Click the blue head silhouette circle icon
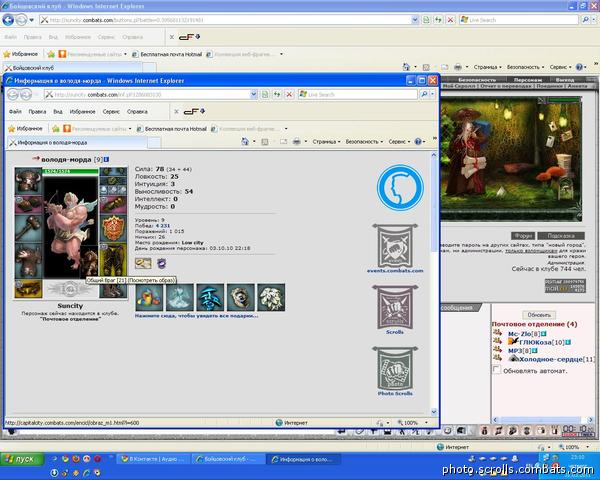This screenshot has height=480, width=600. [400, 188]
